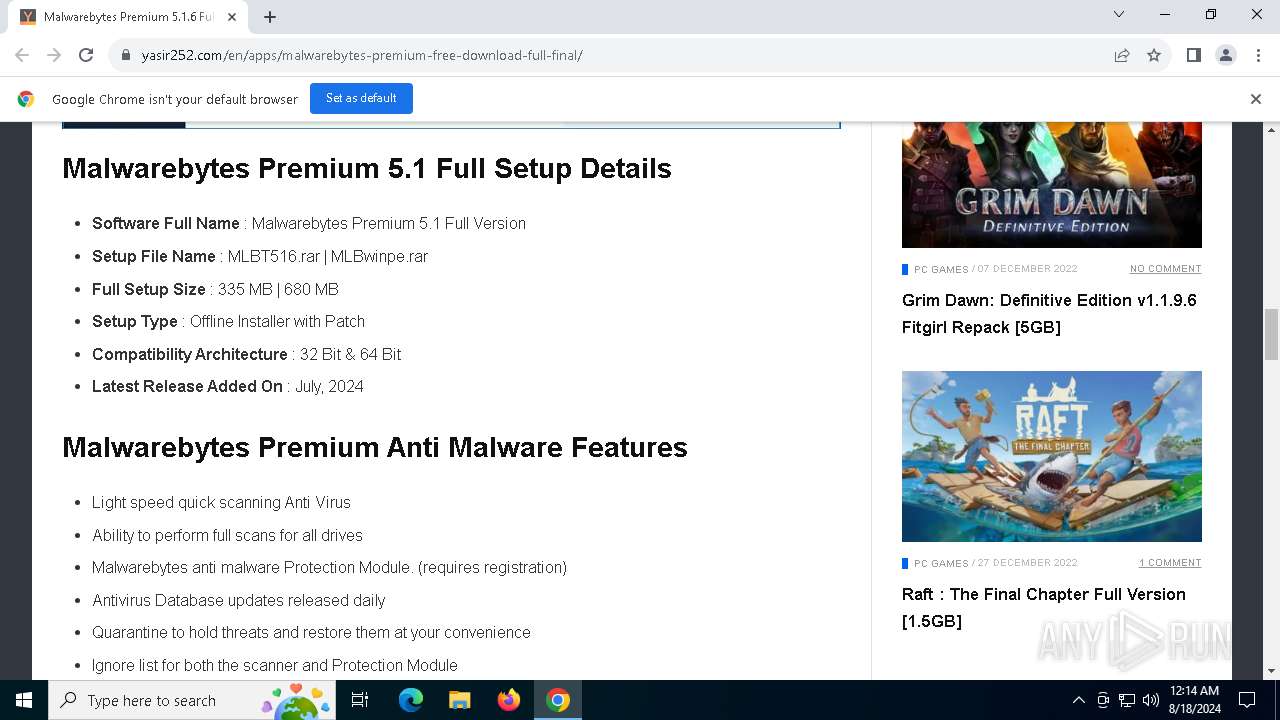Click the scrollbar down arrow

point(1272,671)
